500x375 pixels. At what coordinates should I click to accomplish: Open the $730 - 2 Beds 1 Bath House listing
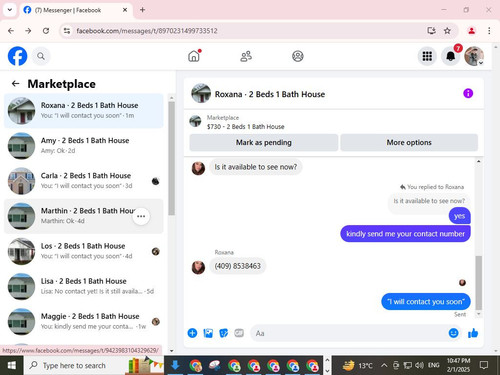tap(245, 127)
